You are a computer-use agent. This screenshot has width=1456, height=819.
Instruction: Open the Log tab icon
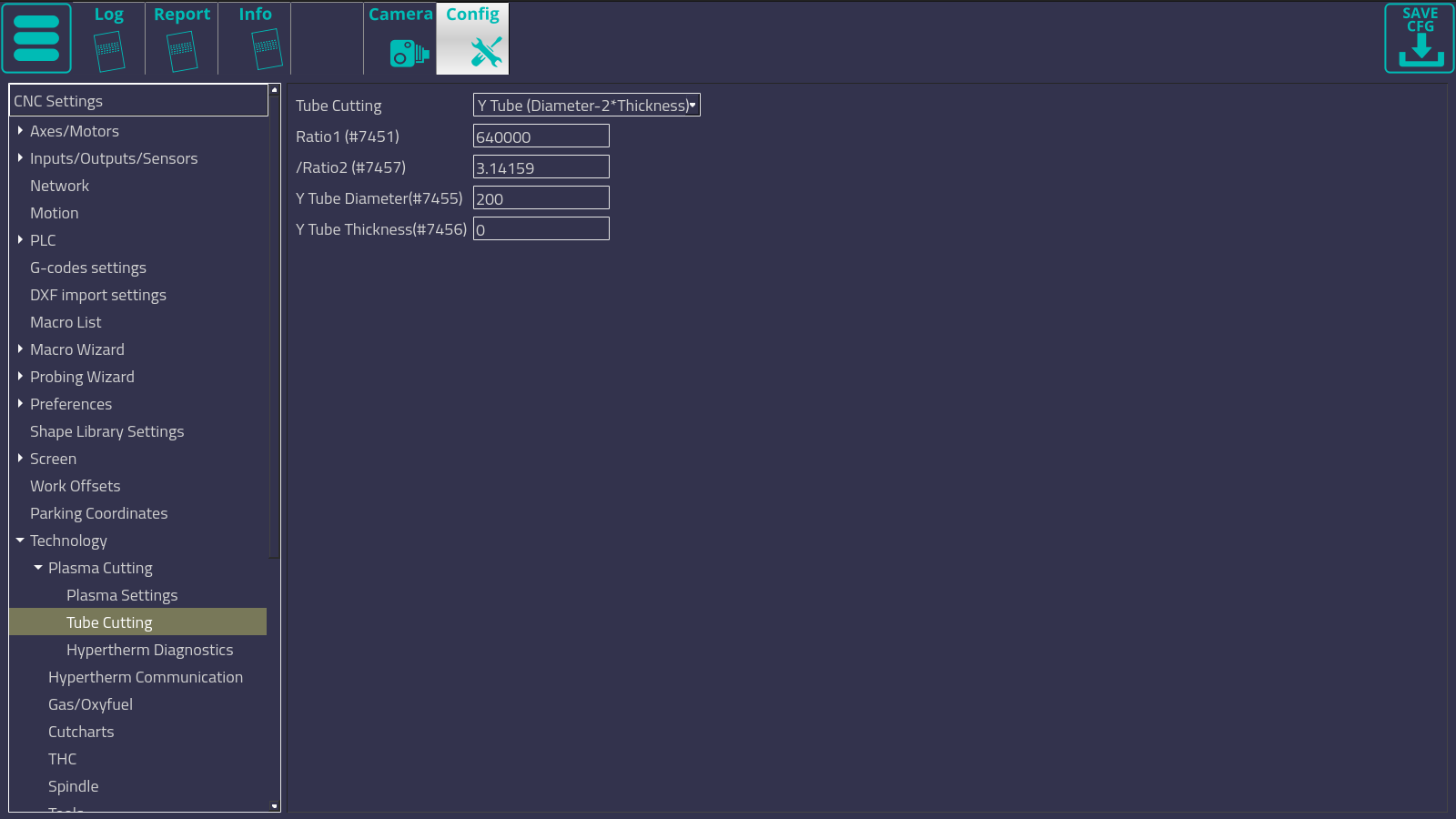coord(109,49)
